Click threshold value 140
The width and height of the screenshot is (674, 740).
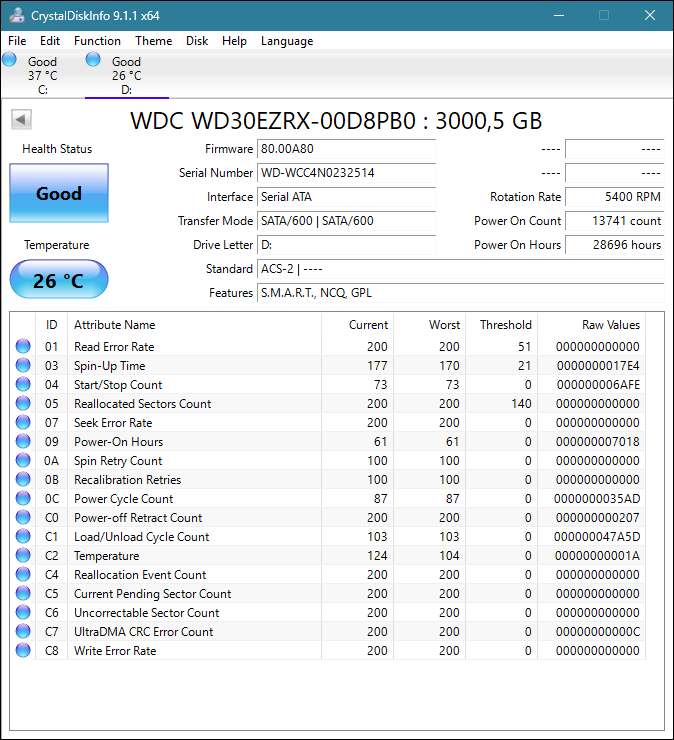521,404
